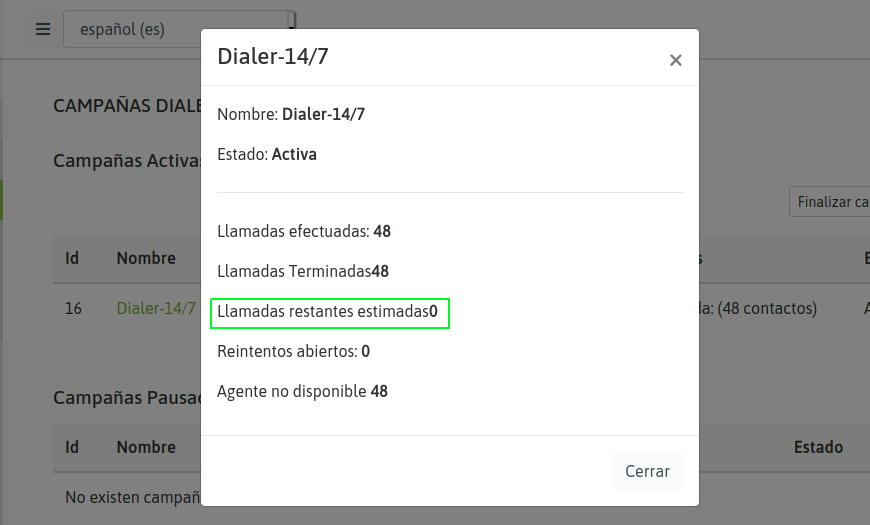Click the Reintentos abiertos line
The height and width of the screenshot is (525, 870).
(293, 351)
